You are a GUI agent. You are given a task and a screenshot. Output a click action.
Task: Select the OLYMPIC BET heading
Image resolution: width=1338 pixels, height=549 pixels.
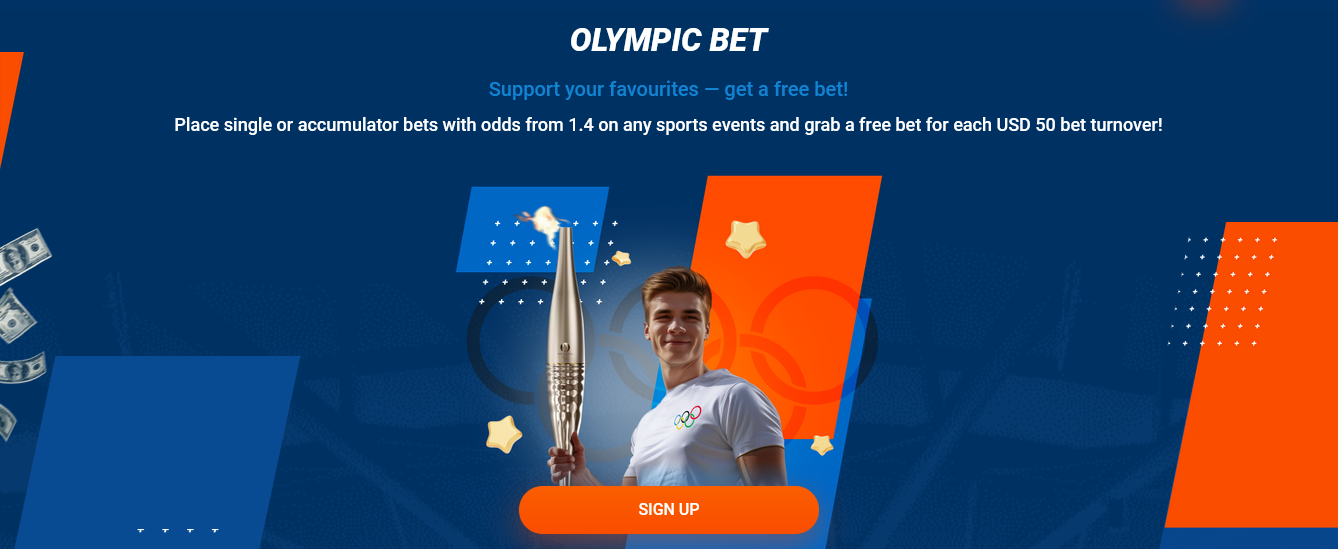(x=668, y=40)
